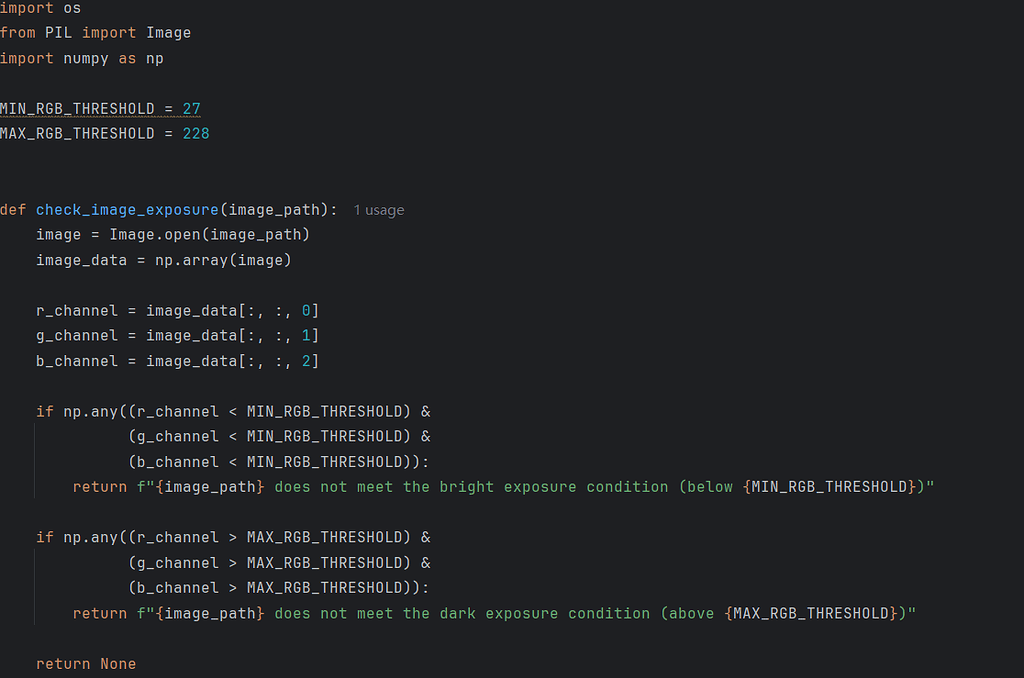
Task: Click index 2 in b_channel assignment
Action: coord(306,361)
